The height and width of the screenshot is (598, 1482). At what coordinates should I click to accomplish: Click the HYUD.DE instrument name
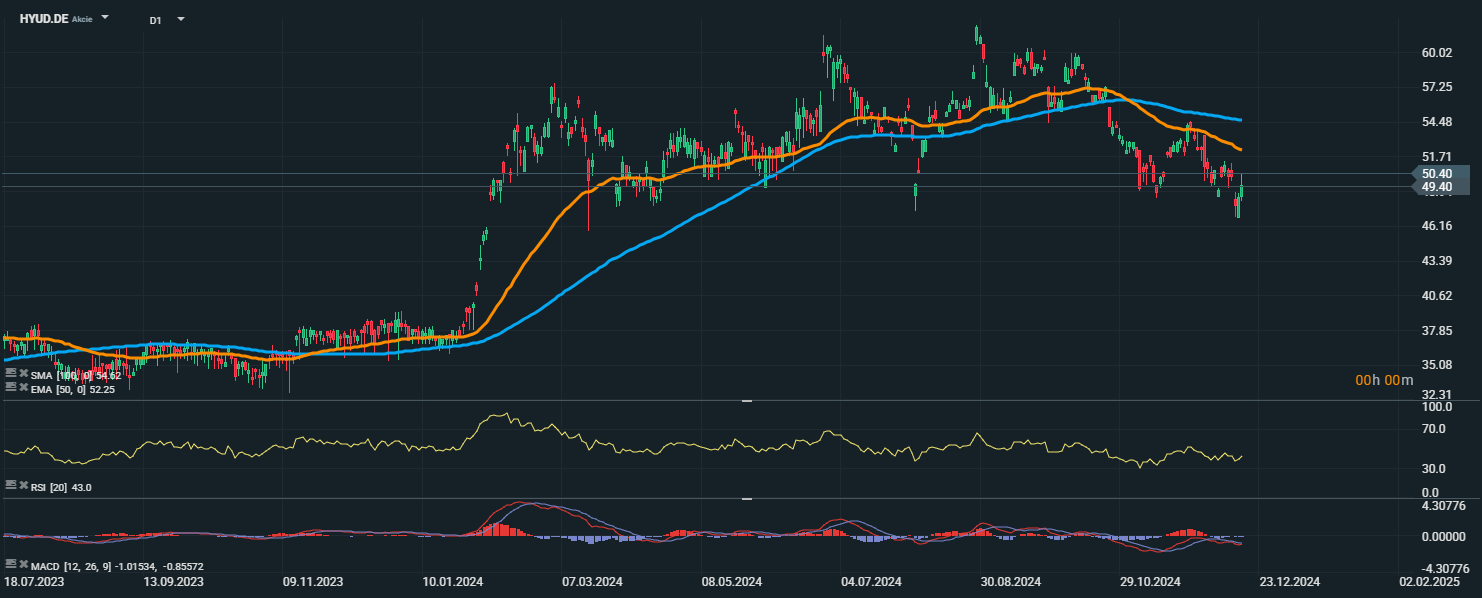point(44,18)
